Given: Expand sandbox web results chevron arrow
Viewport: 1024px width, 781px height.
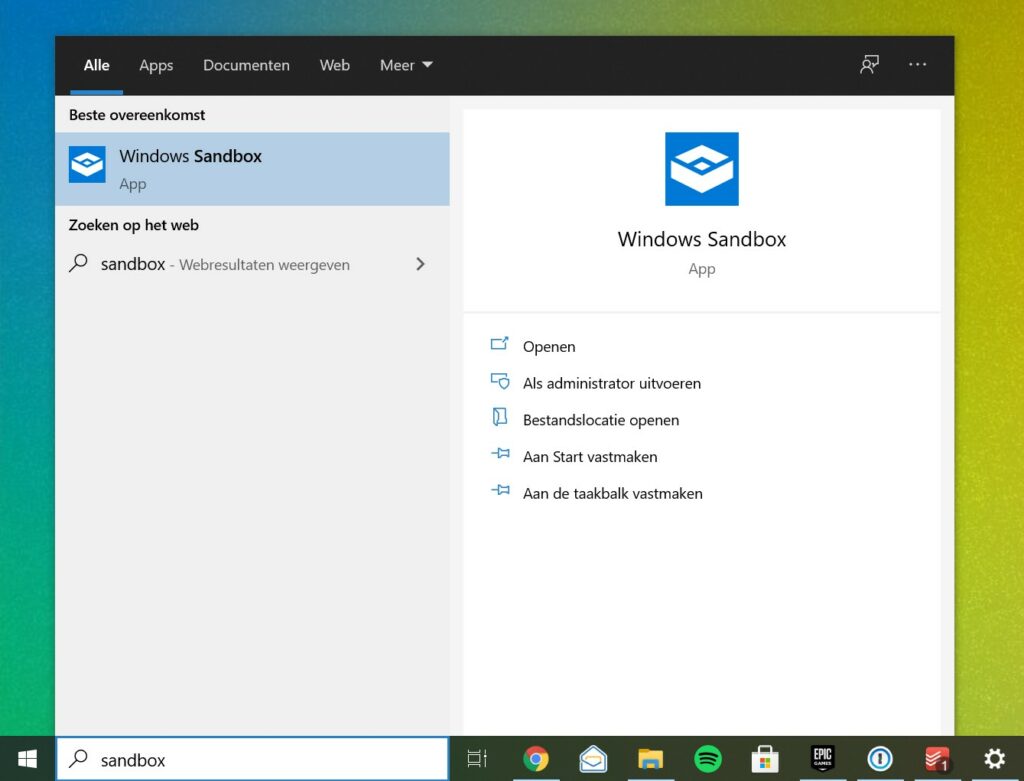Looking at the screenshot, I should pos(421,264).
